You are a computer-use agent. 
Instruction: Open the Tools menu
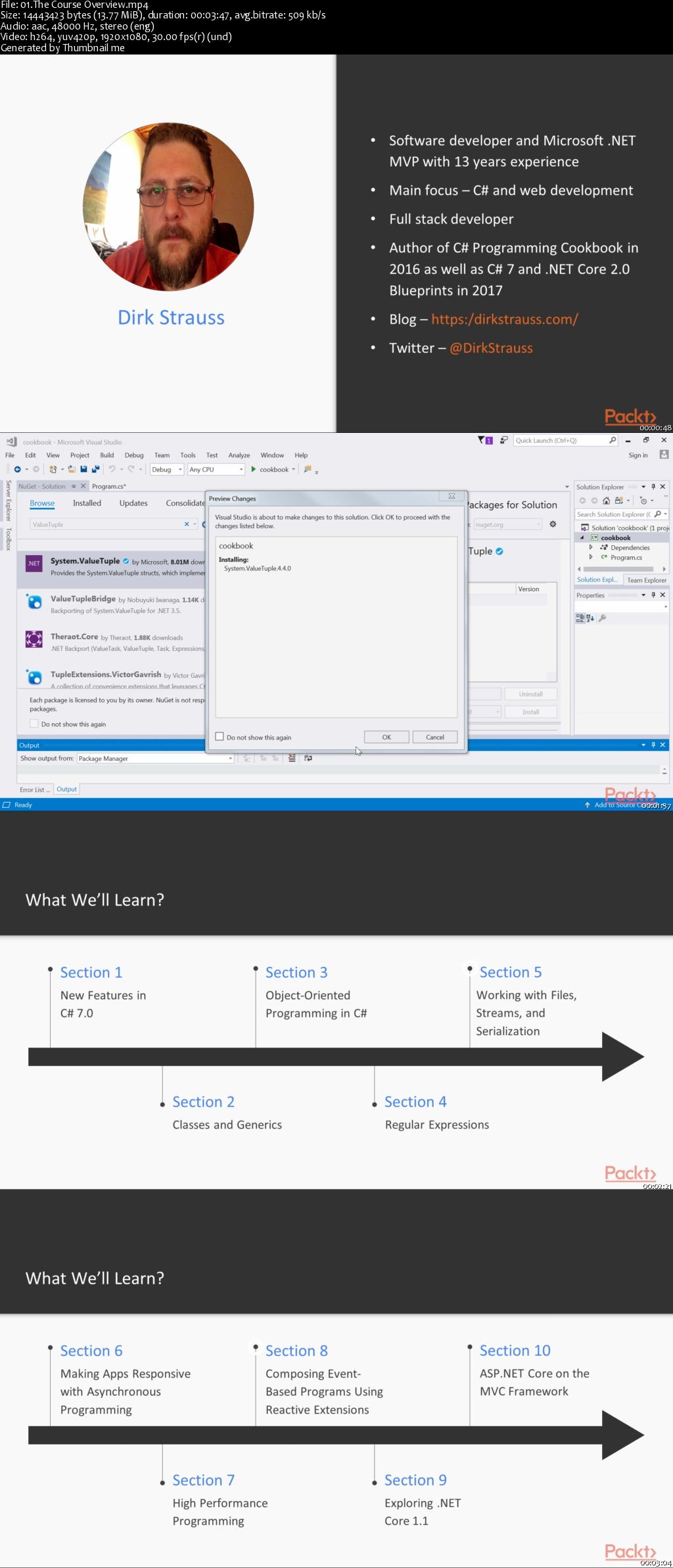coord(188,455)
